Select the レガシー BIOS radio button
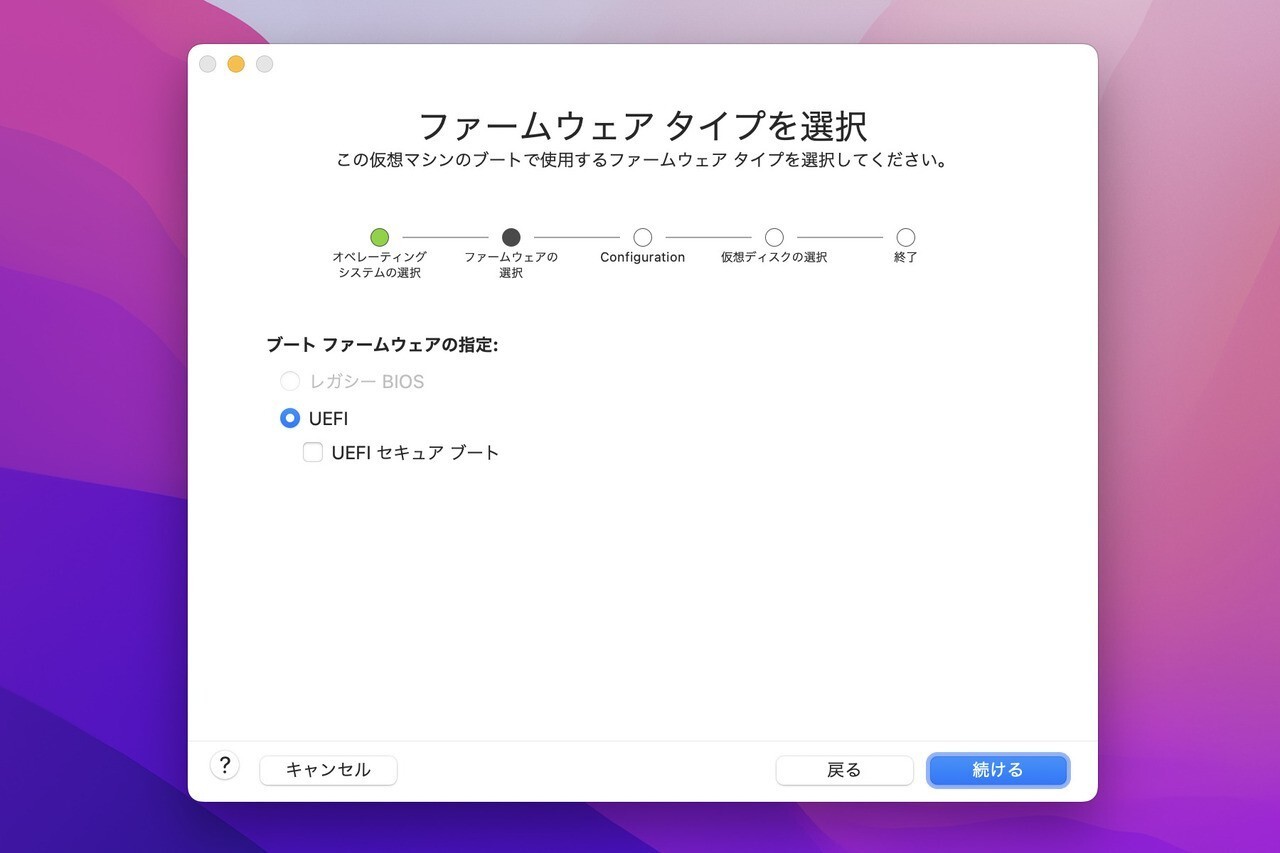Image resolution: width=1280 pixels, height=853 pixels. click(290, 381)
